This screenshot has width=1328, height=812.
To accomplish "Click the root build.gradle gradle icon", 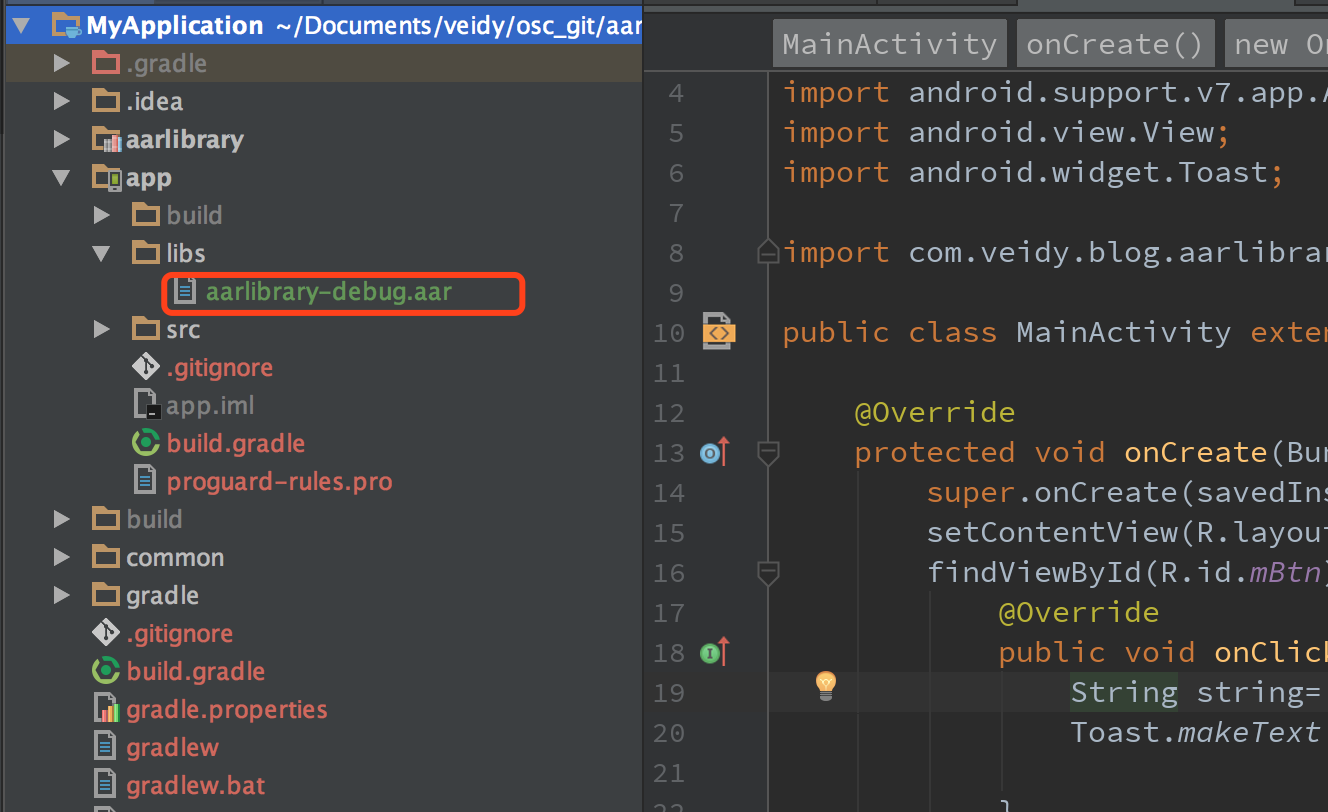I will click(105, 672).
